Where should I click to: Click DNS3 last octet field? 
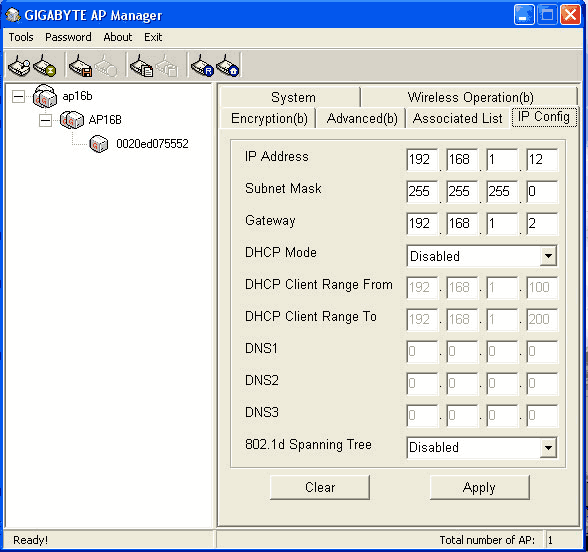coord(542,416)
